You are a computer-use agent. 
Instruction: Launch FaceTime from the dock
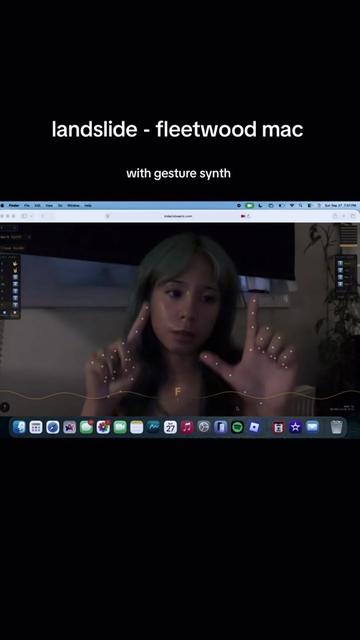tap(120, 427)
